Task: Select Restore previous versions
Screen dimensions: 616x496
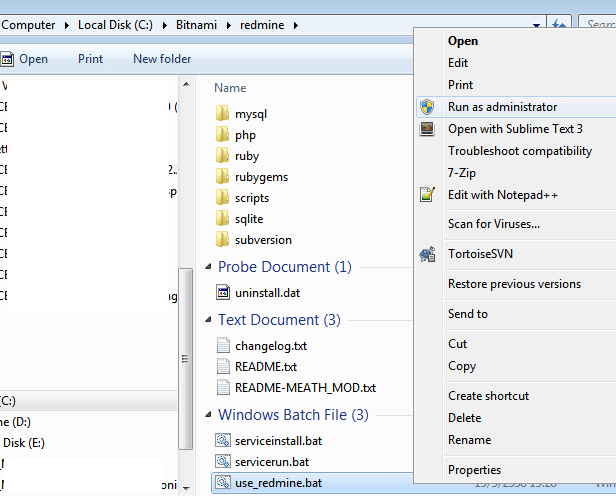Action: [x=515, y=284]
